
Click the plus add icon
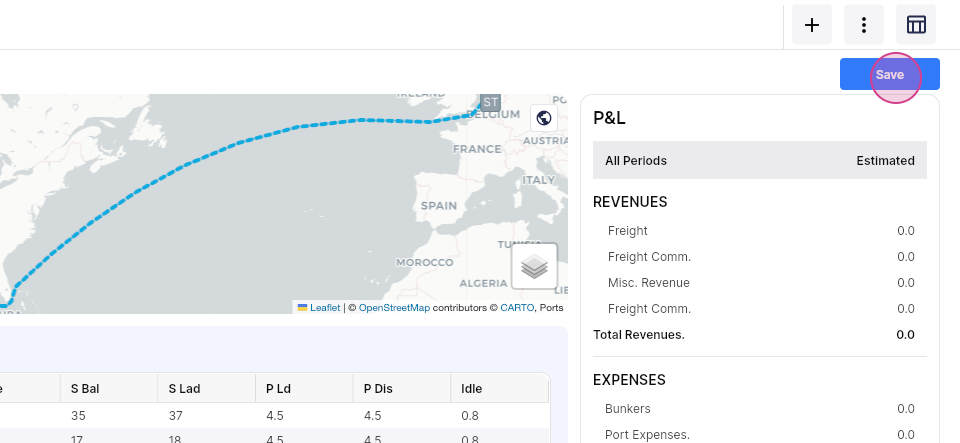point(812,24)
